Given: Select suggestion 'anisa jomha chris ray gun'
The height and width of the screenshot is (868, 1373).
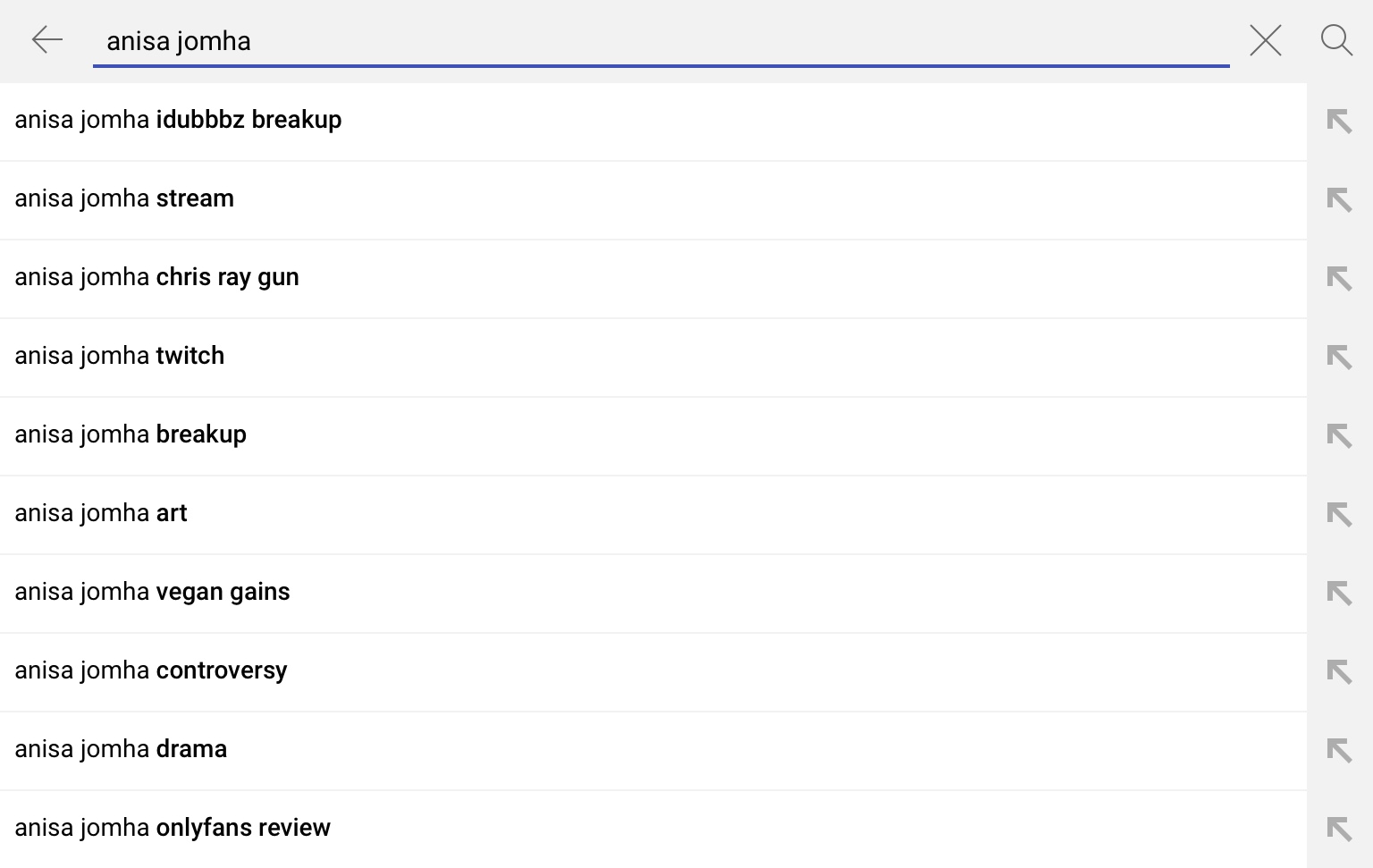Looking at the screenshot, I should coord(653,279).
